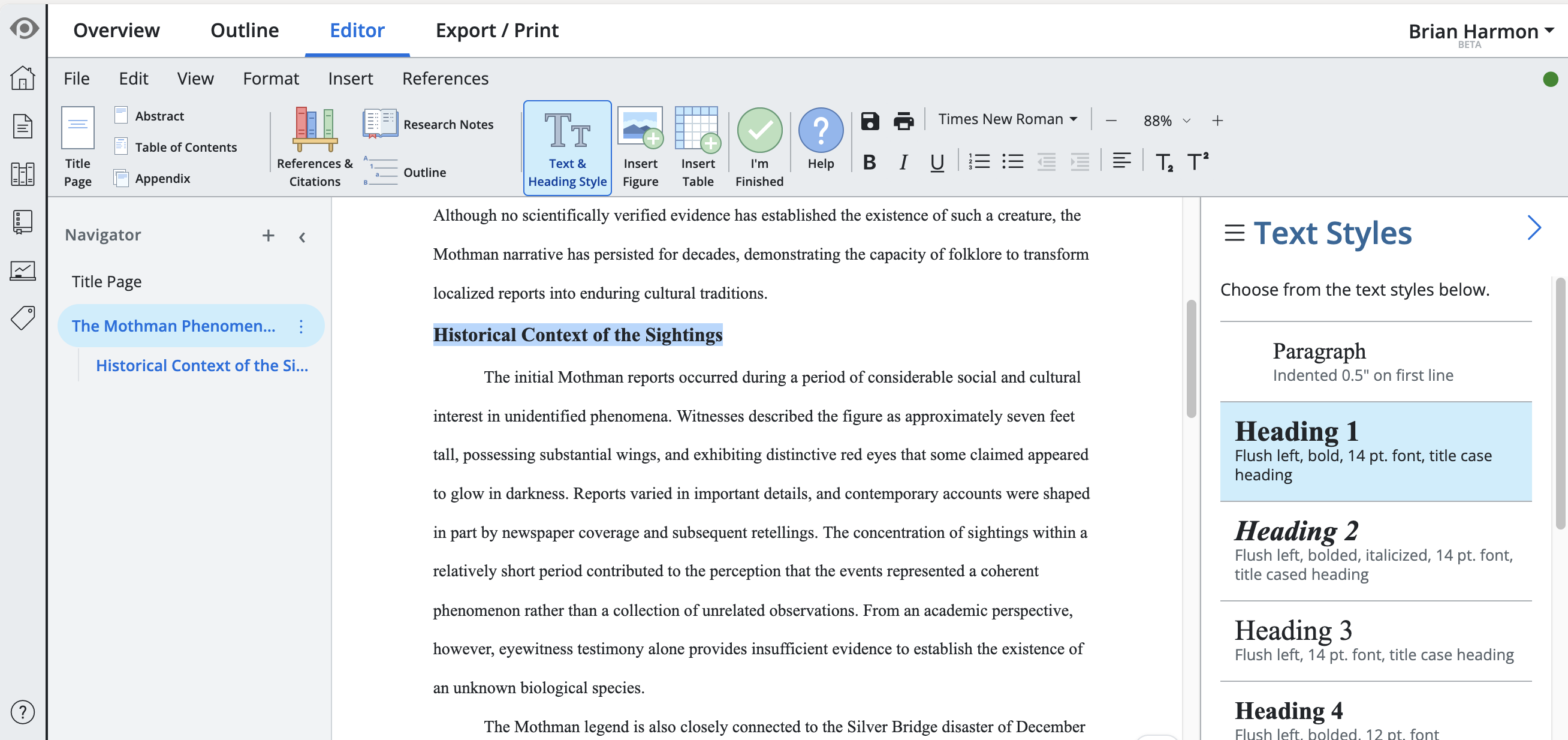Add an Appendix section
Image resolution: width=1568 pixels, height=740 pixels.
pos(152,178)
